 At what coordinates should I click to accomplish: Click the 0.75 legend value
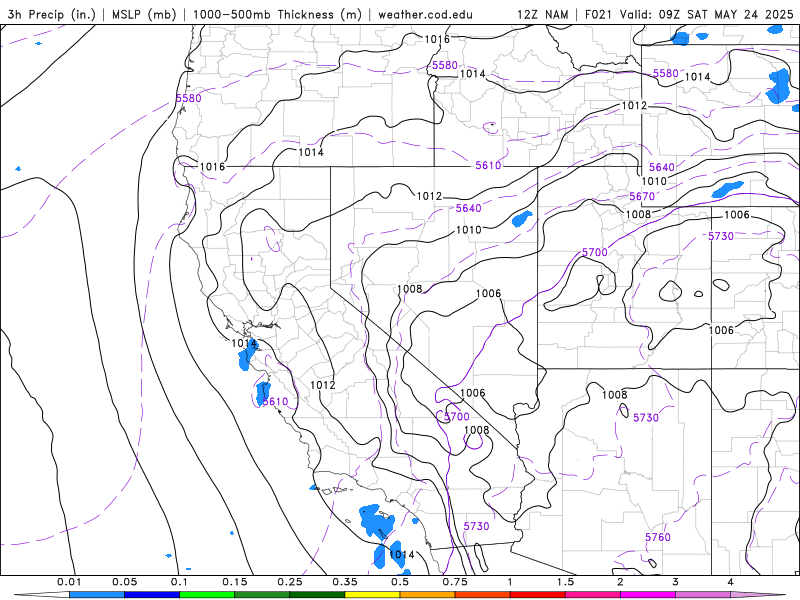coord(455,582)
